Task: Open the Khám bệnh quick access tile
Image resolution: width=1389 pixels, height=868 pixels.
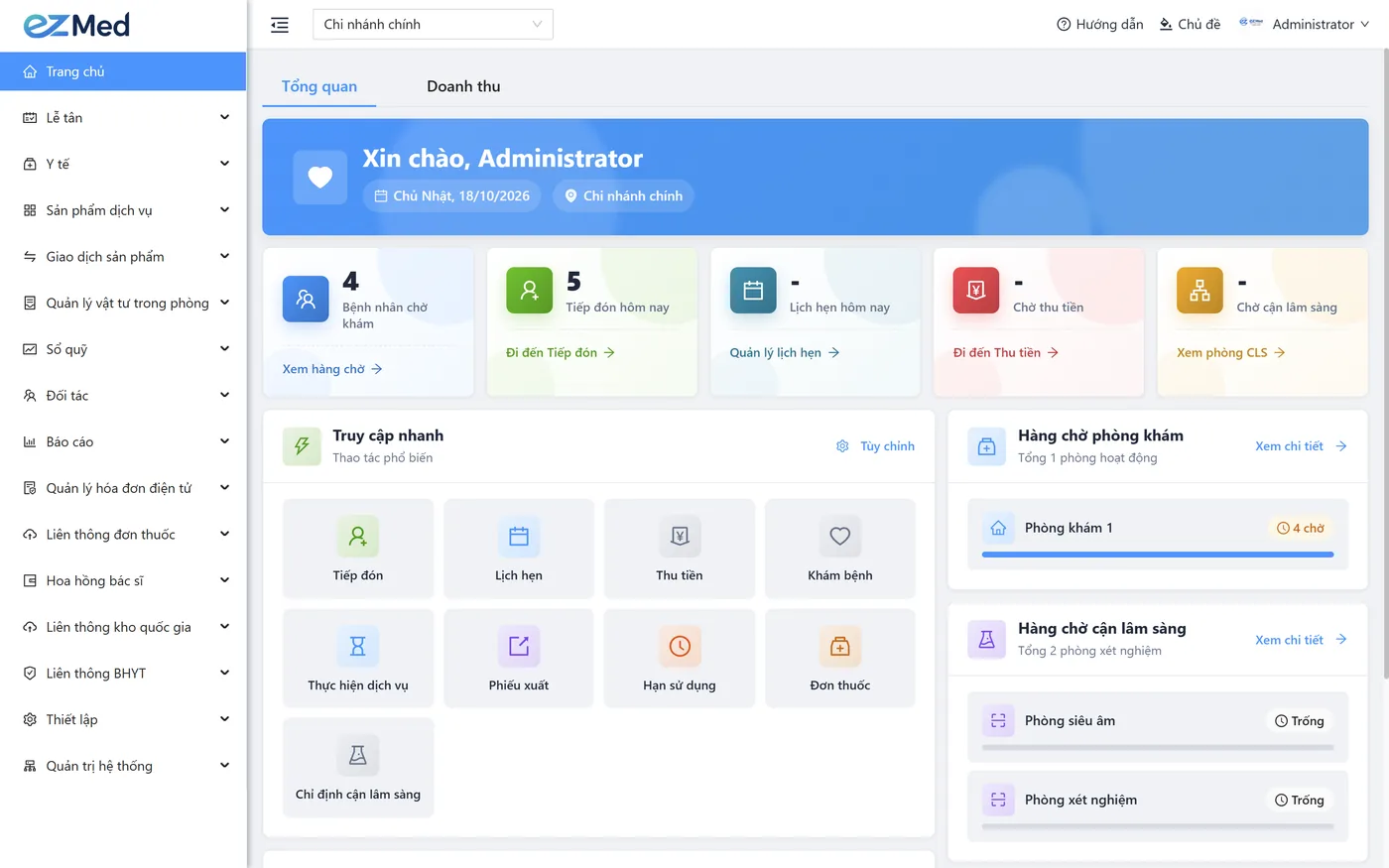Action: [840, 549]
